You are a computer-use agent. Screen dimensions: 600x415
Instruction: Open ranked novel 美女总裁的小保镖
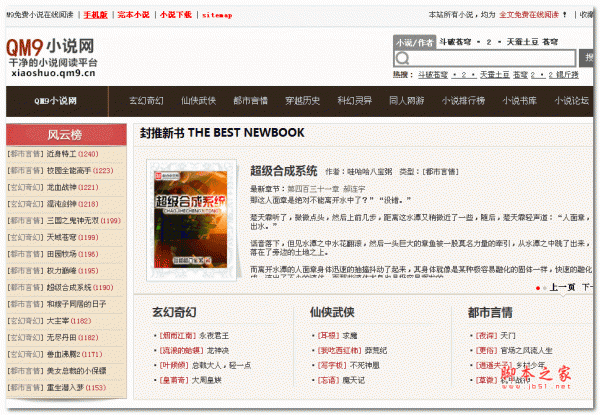77,371
